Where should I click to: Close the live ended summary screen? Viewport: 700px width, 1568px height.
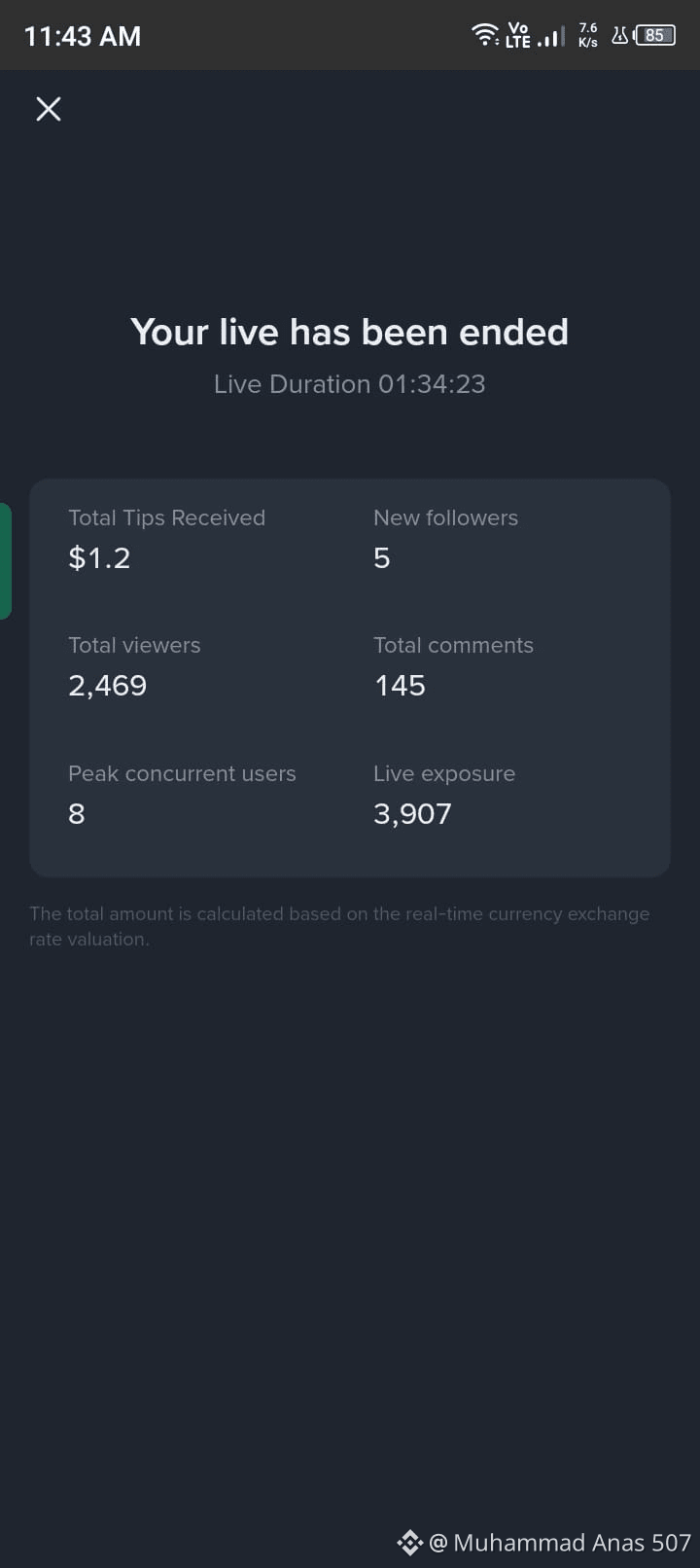(x=49, y=109)
